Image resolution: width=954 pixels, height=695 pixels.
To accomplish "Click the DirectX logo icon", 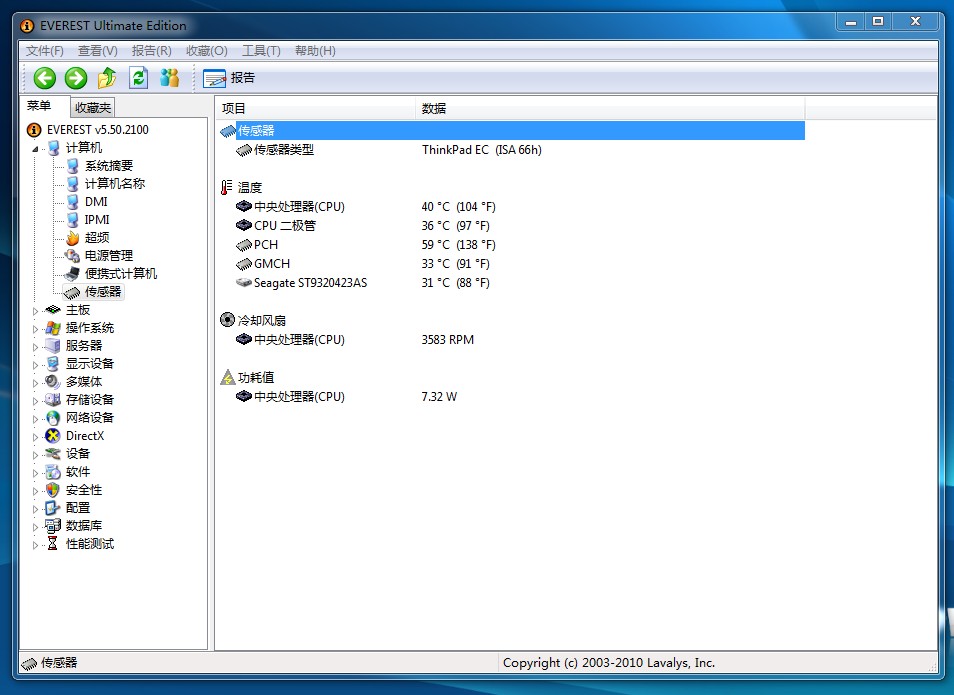I will point(53,436).
